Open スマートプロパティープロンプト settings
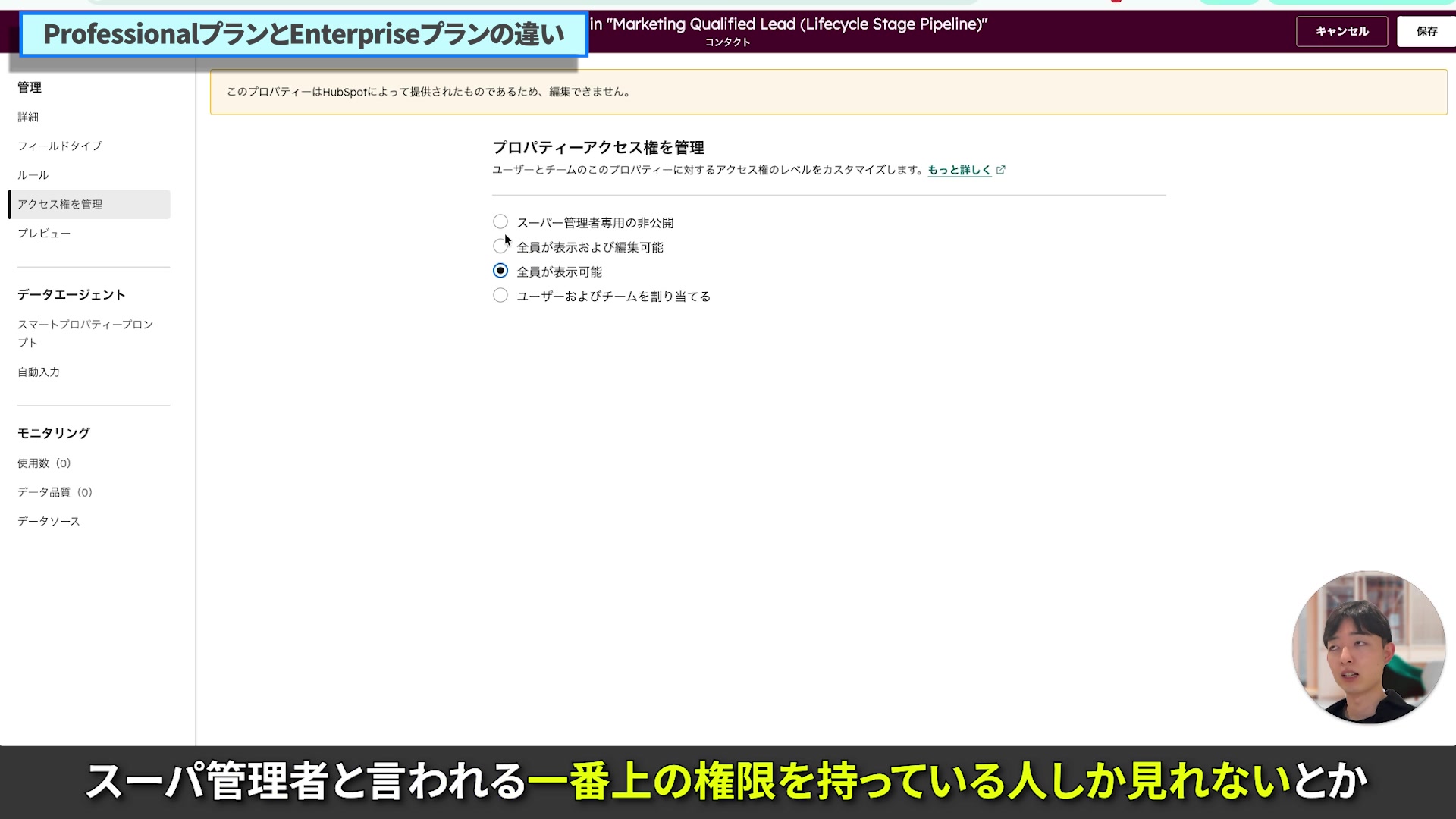1456x819 pixels. [85, 333]
